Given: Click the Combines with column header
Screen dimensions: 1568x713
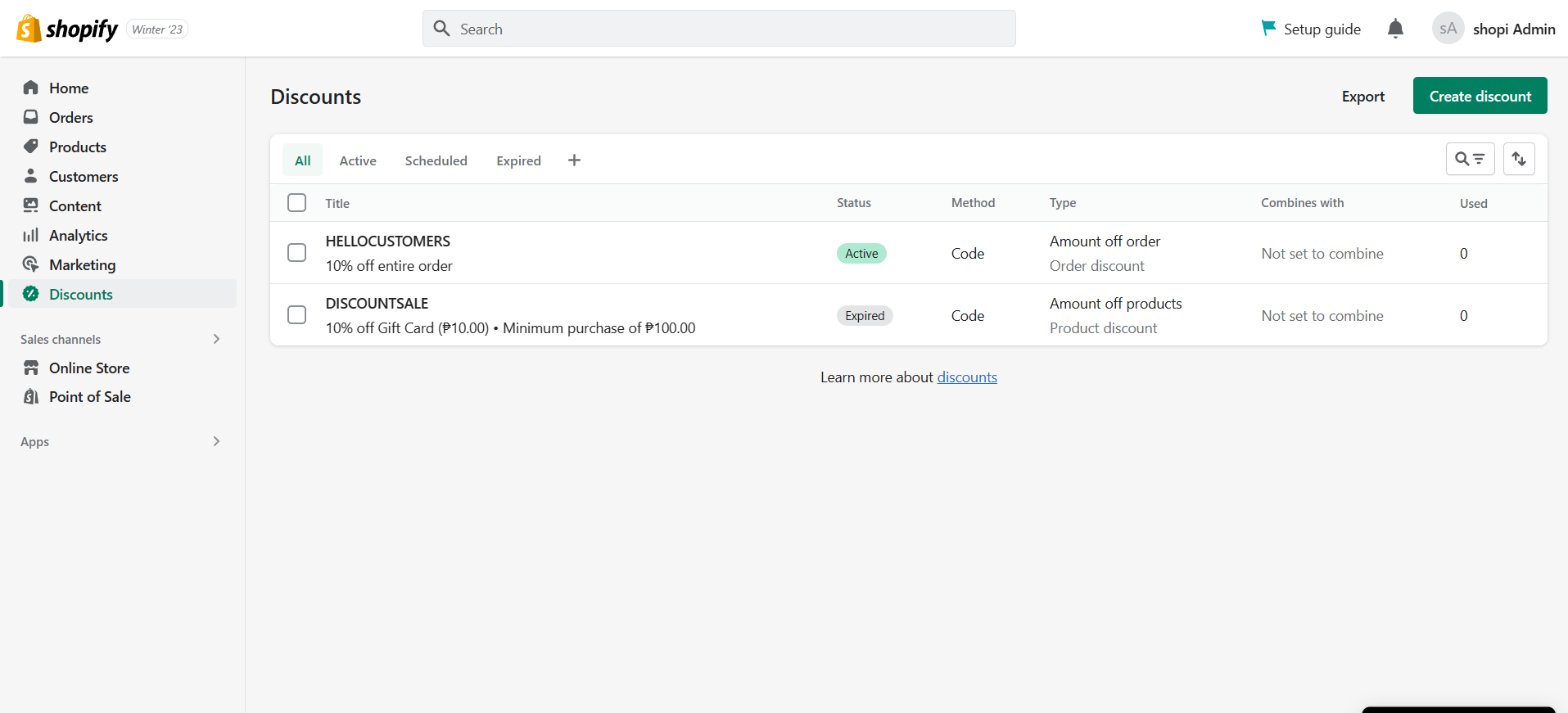Looking at the screenshot, I should 1302,202.
